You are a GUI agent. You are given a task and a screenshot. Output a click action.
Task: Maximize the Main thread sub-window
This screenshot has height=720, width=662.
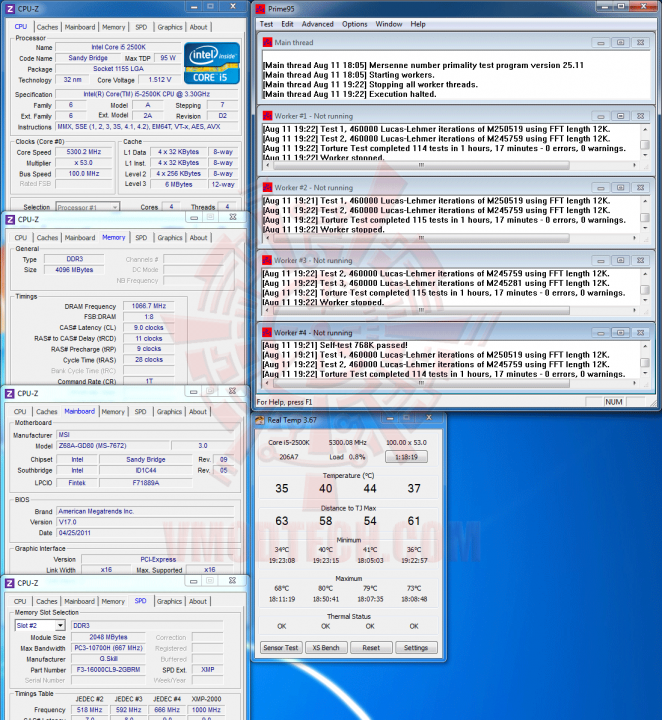click(620, 42)
